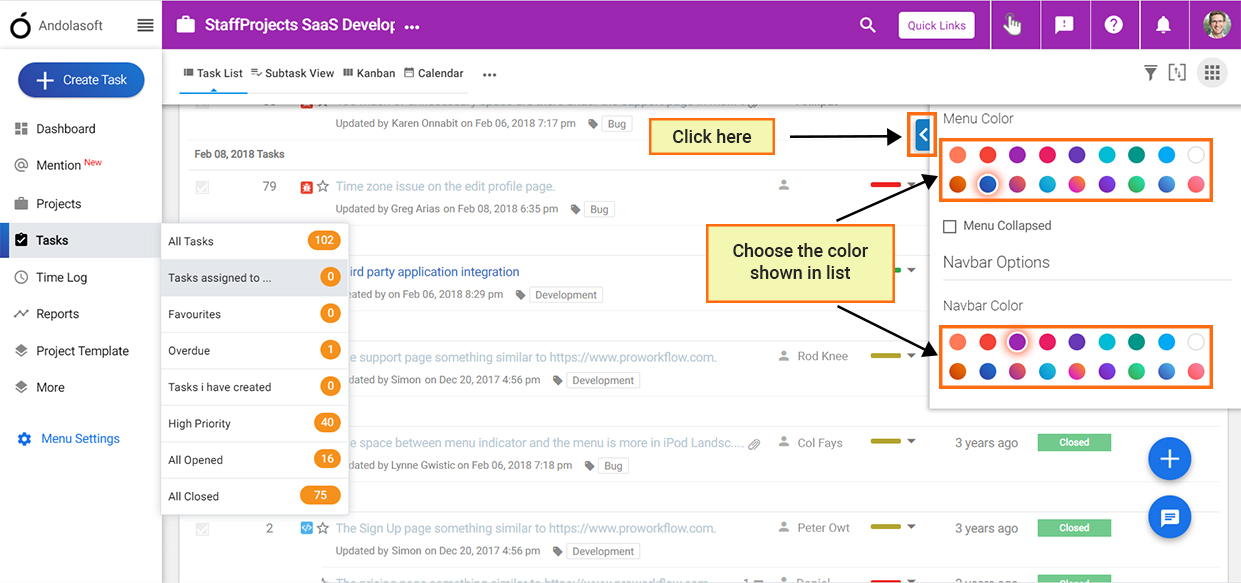Open priority dropdown on Rod Knee row

tap(911, 357)
